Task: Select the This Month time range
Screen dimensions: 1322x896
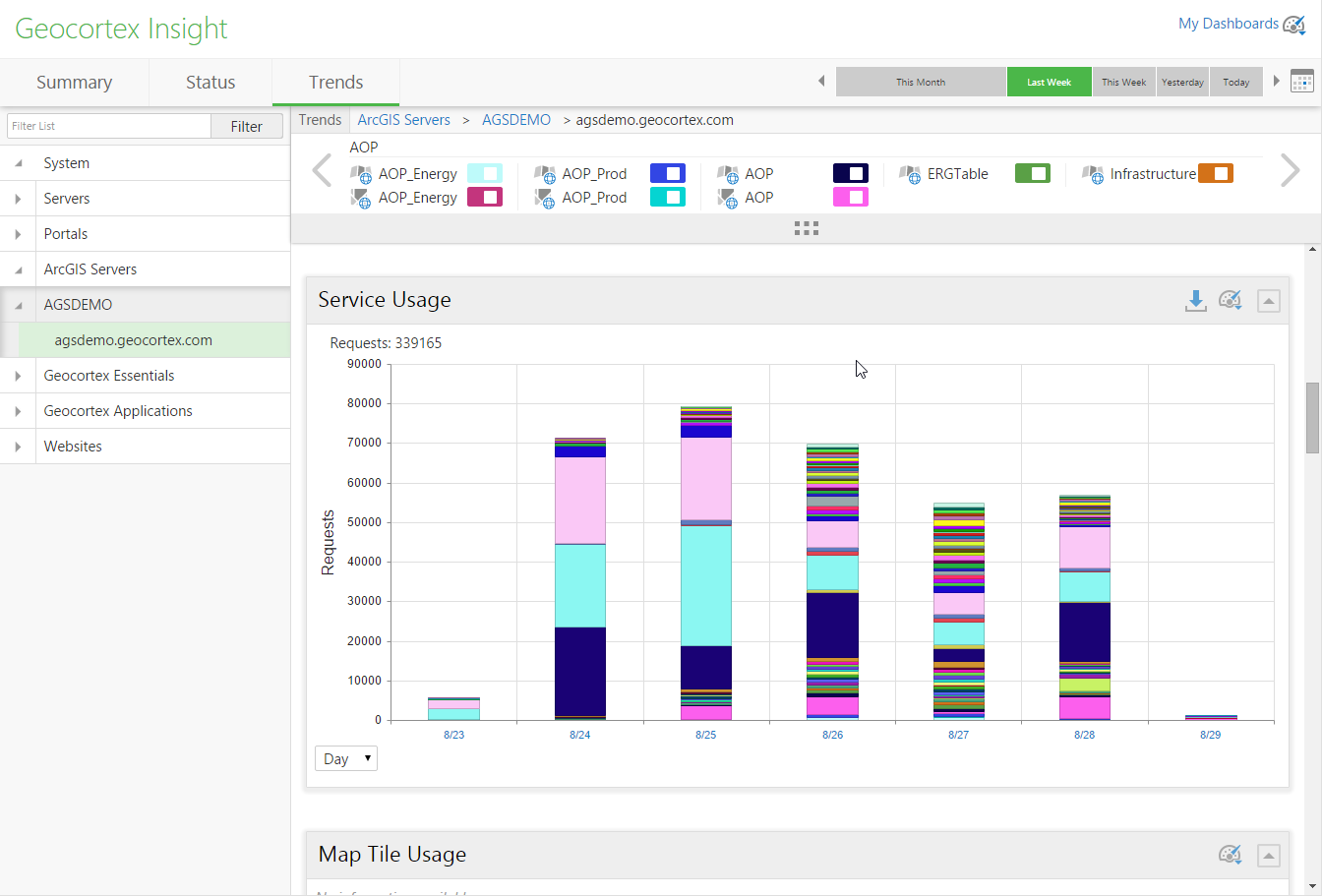Action: 921,82
